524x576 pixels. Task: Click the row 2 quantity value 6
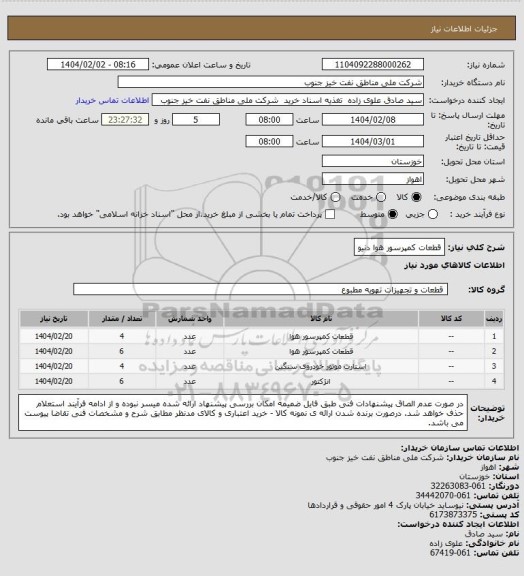point(122,352)
